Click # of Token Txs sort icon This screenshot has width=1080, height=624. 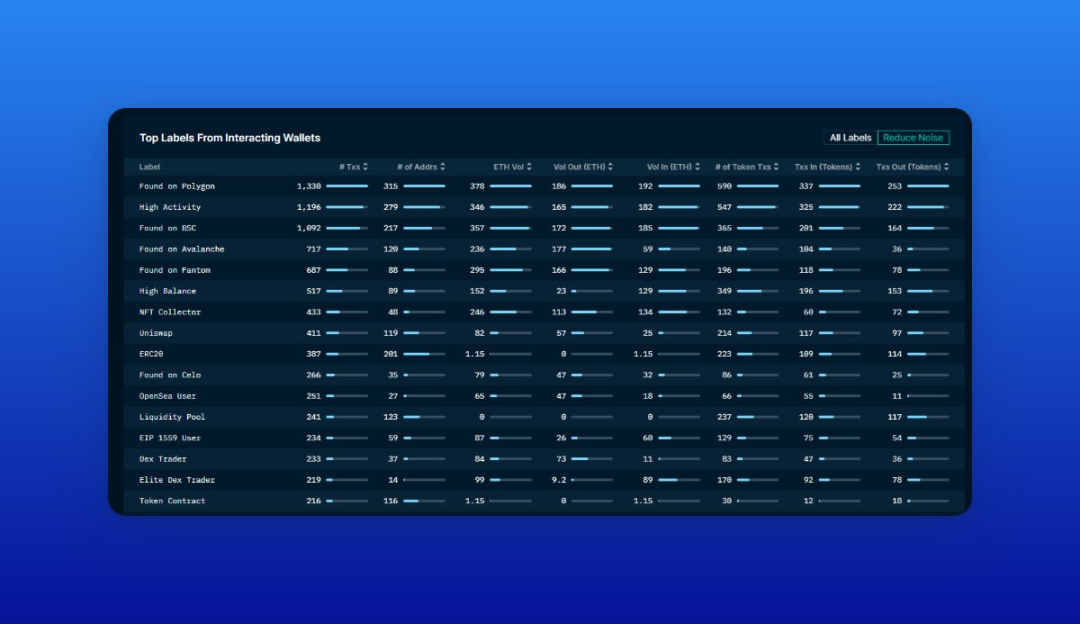click(x=776, y=167)
